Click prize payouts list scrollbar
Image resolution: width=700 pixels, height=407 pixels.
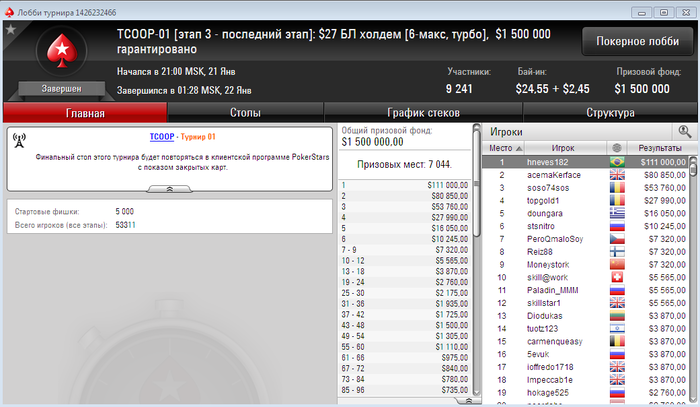coord(476,260)
